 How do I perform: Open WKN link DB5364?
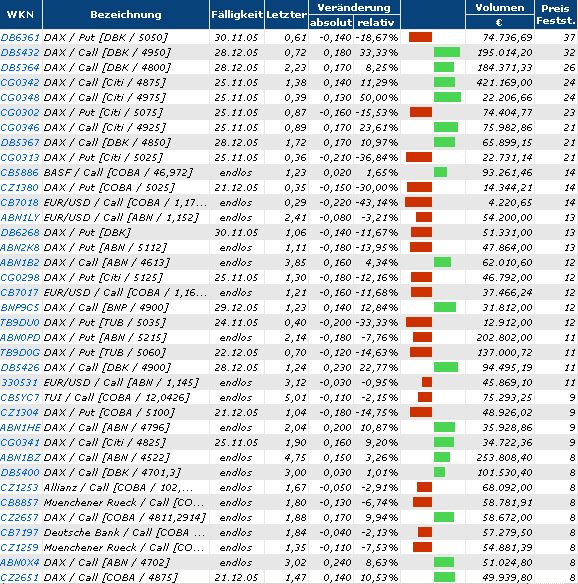point(20,67)
